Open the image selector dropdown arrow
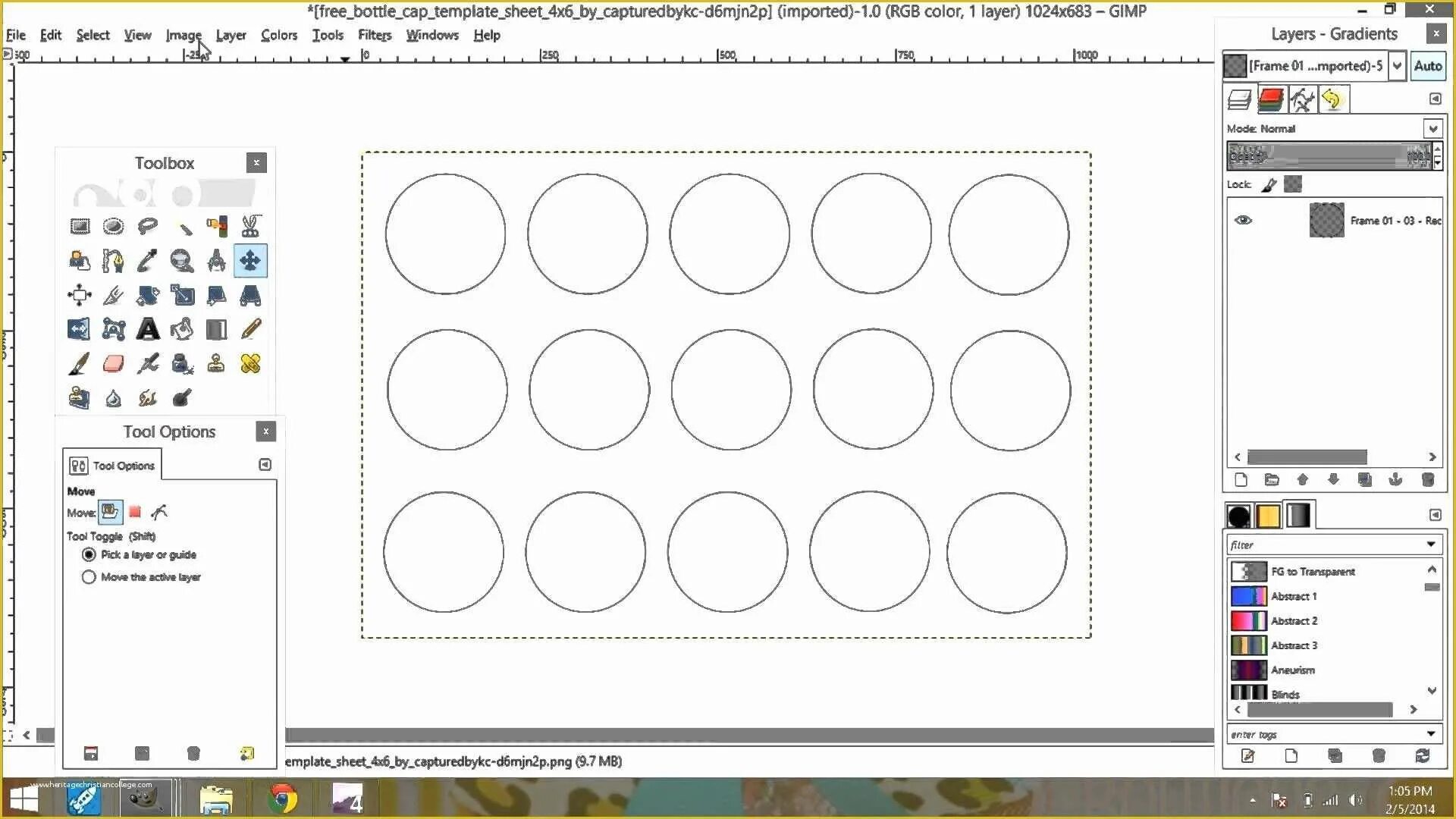Viewport: 1456px width, 819px height. point(1397,66)
